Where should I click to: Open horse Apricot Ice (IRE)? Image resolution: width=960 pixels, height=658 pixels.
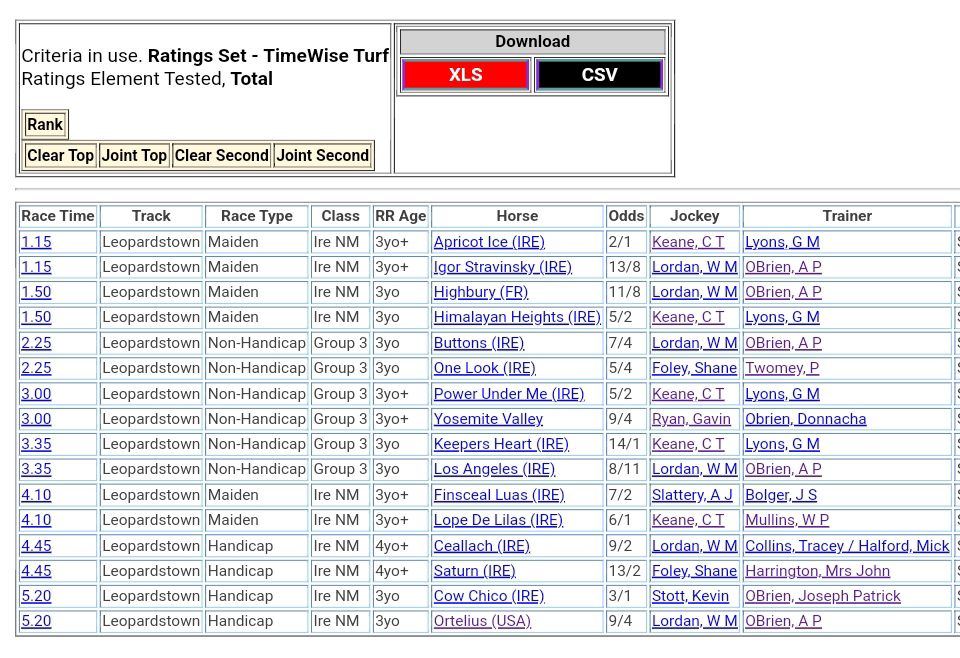(x=489, y=242)
